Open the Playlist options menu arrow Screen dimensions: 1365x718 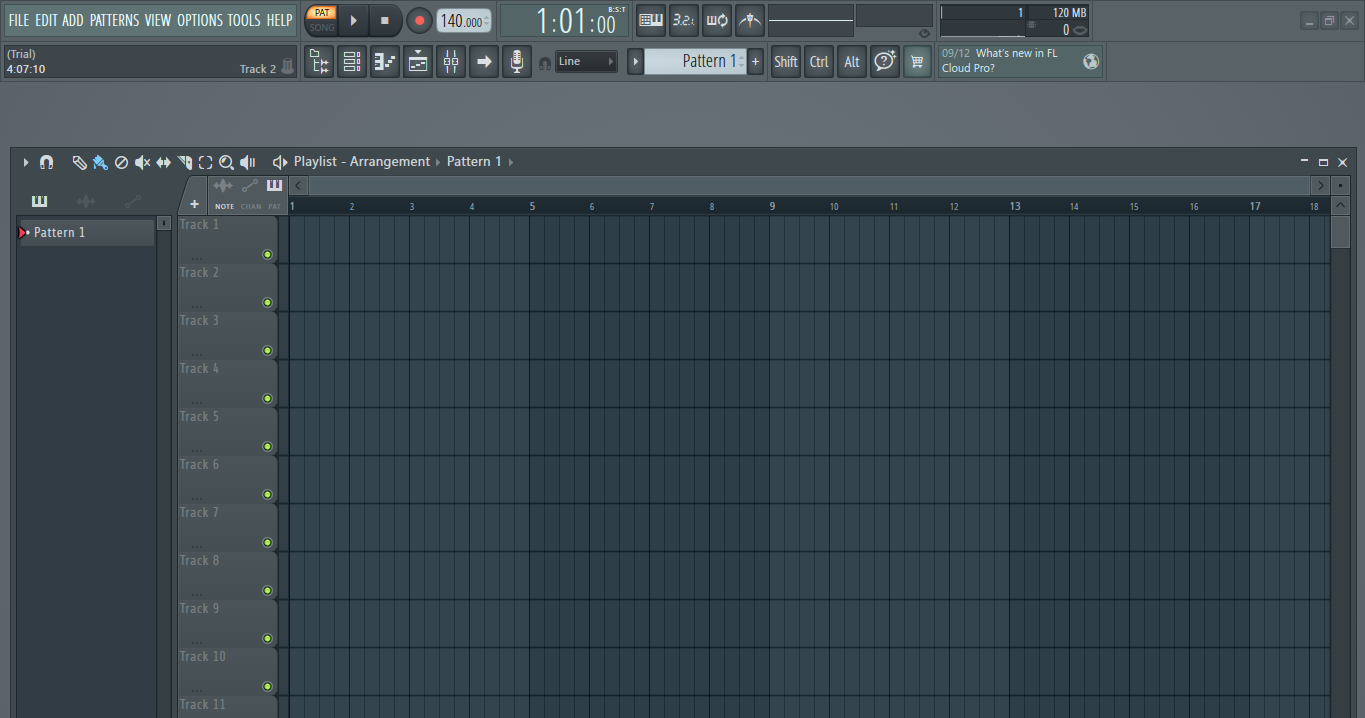coord(26,162)
